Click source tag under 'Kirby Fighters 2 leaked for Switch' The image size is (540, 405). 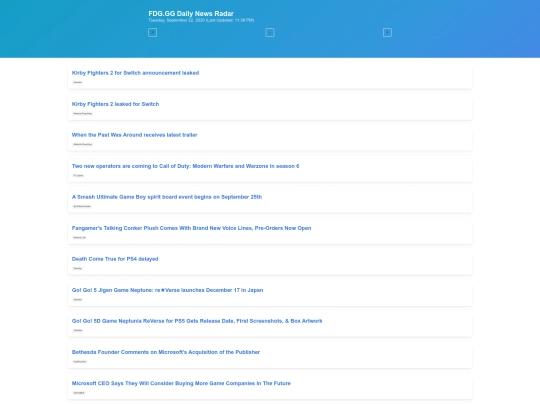pyautogui.click(x=83, y=113)
